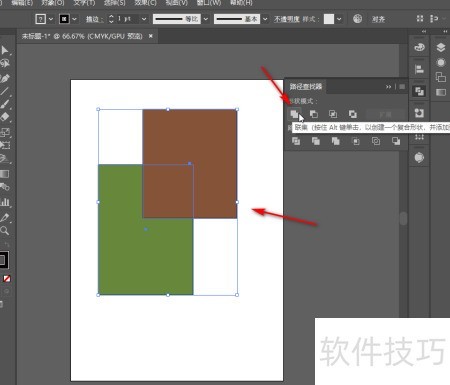Open the style color swatch

coord(329,19)
